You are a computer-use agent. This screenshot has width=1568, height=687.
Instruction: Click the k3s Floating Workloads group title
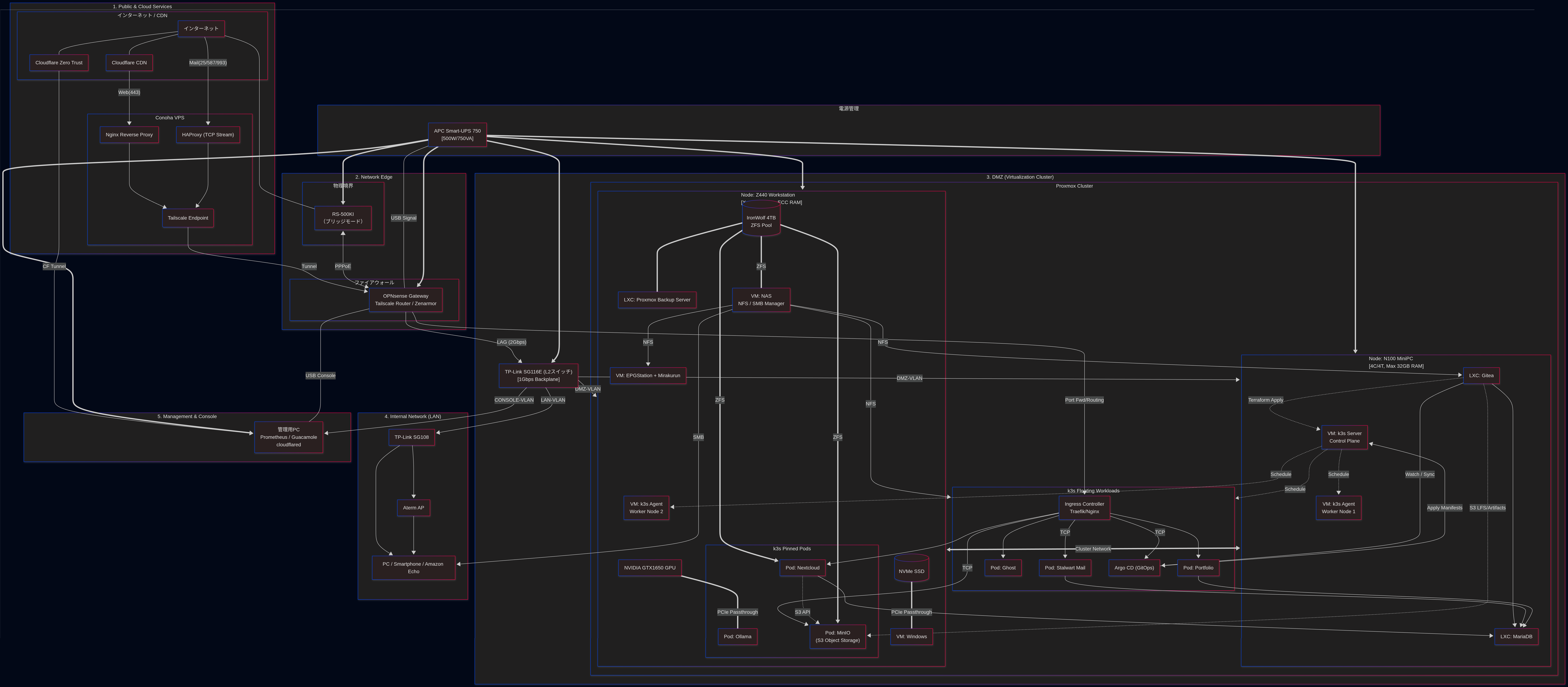point(1093,491)
